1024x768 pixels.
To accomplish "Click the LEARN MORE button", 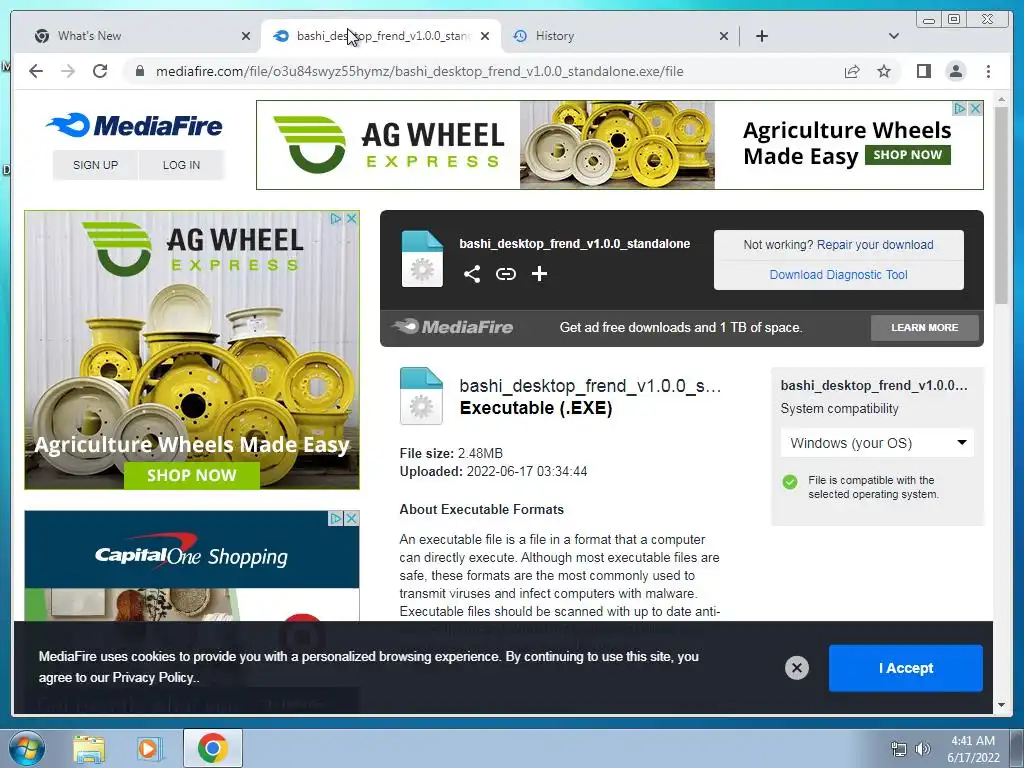I will point(925,328).
